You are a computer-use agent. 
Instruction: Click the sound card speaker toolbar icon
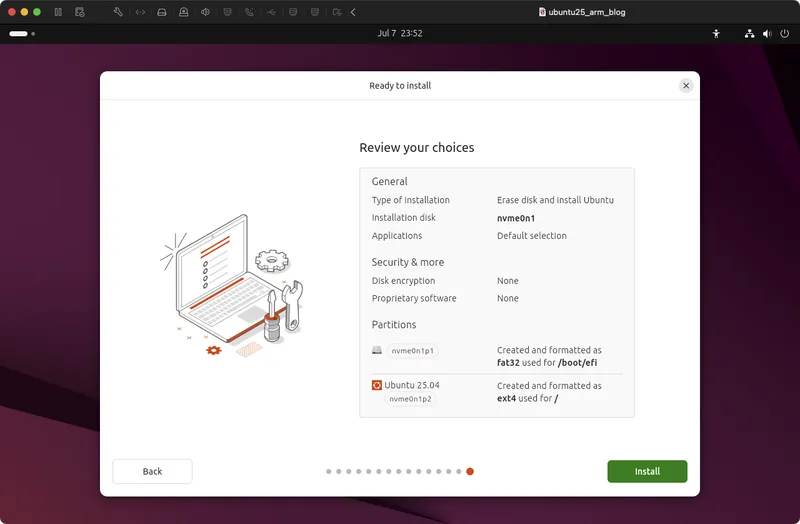tap(205, 12)
